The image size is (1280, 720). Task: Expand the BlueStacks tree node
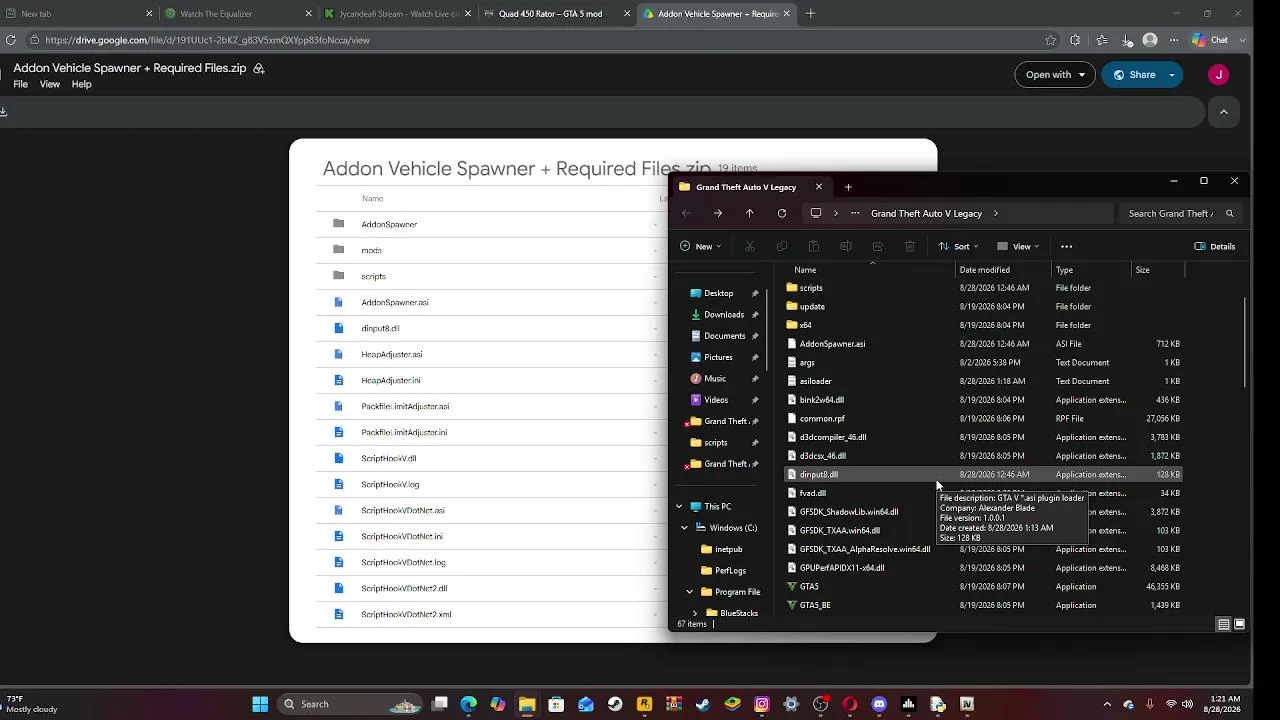pyautogui.click(x=695, y=613)
